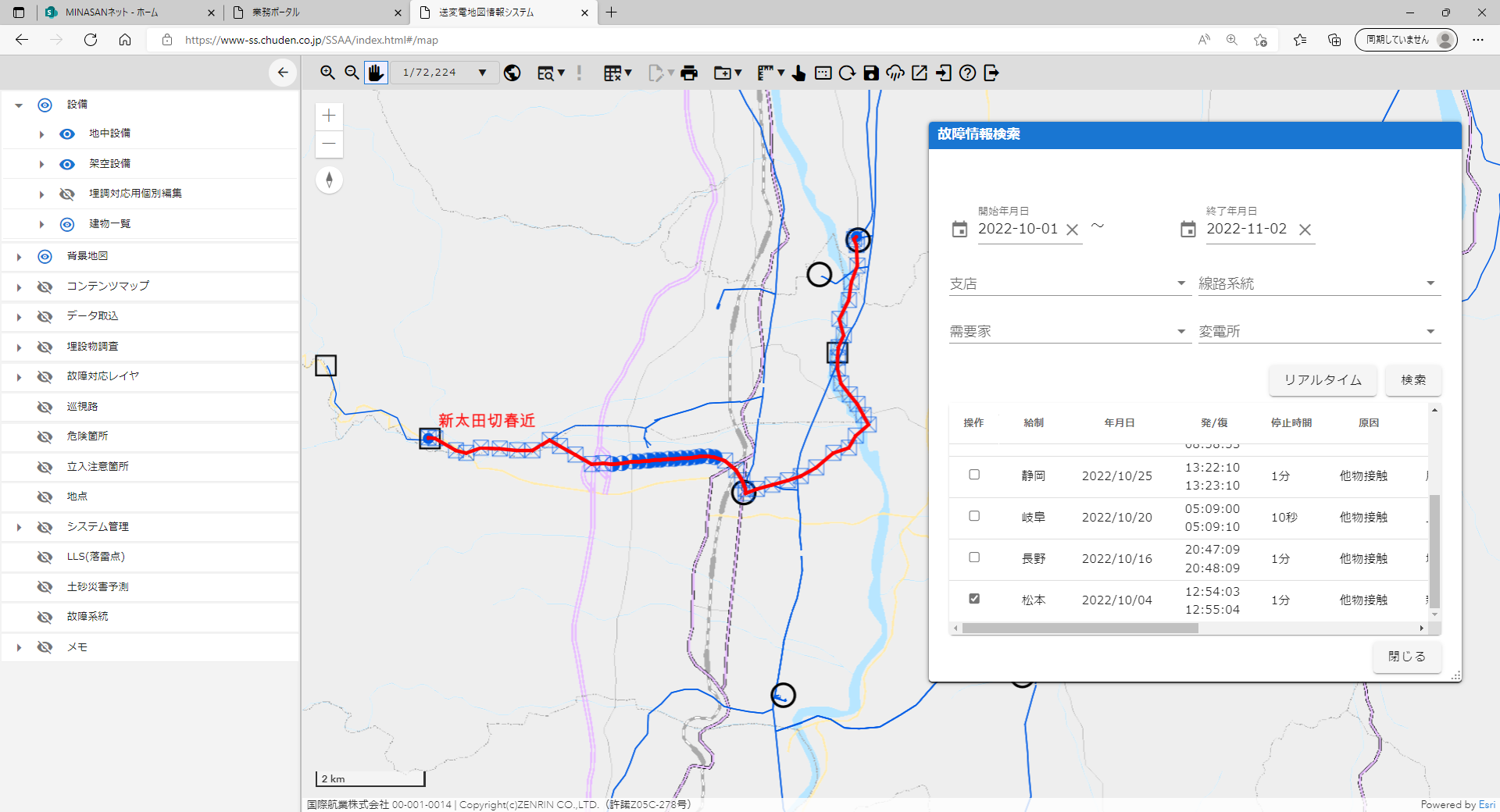1500x812 pixels.
Task: Hide the 地中設備 layer with its eye toggle
Action: click(66, 134)
